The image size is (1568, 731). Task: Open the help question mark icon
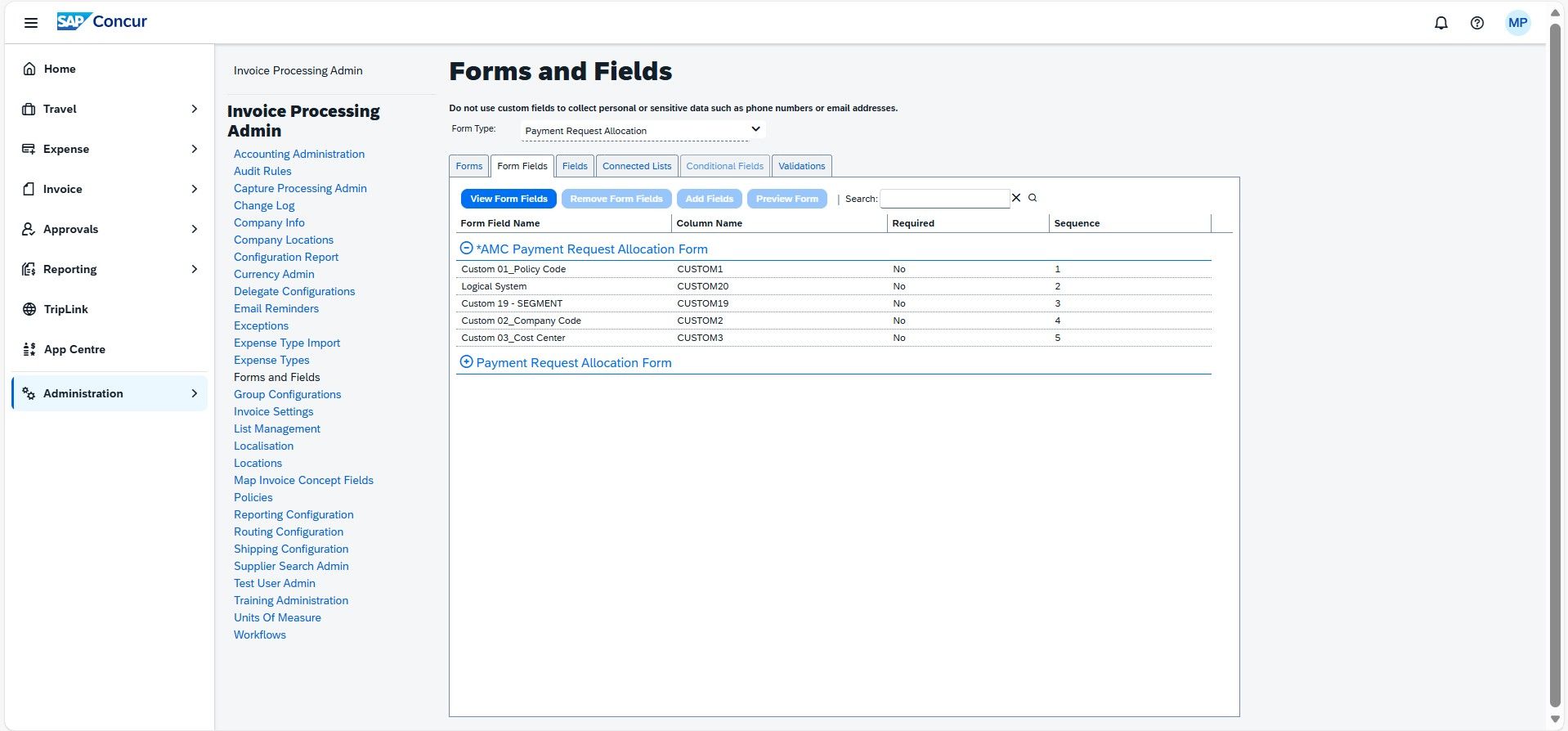coord(1477,23)
